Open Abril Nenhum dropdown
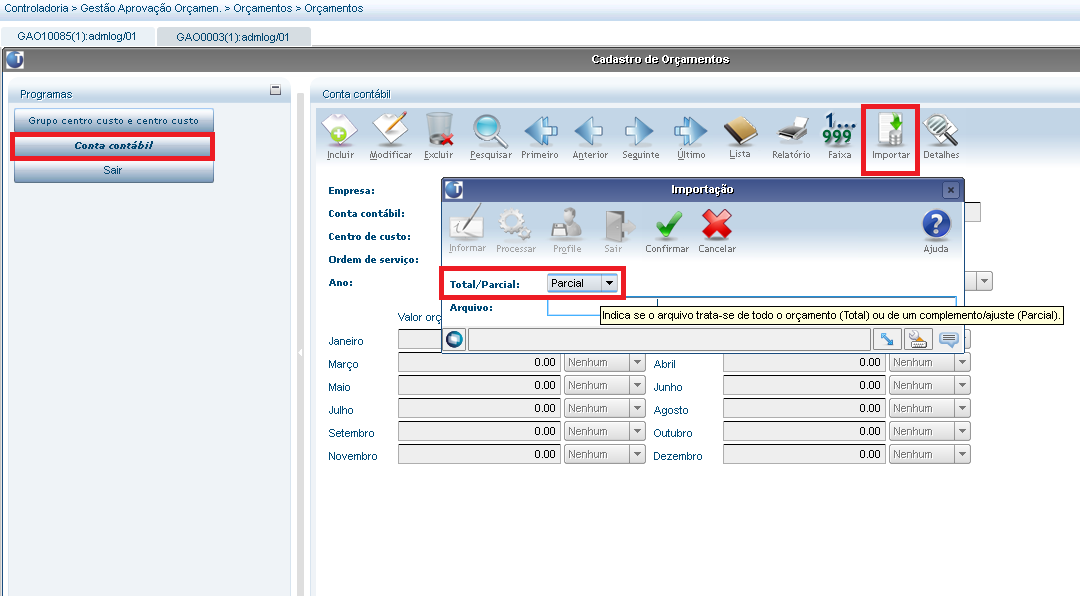Viewport: 1080px width, 596px height. pos(929,362)
